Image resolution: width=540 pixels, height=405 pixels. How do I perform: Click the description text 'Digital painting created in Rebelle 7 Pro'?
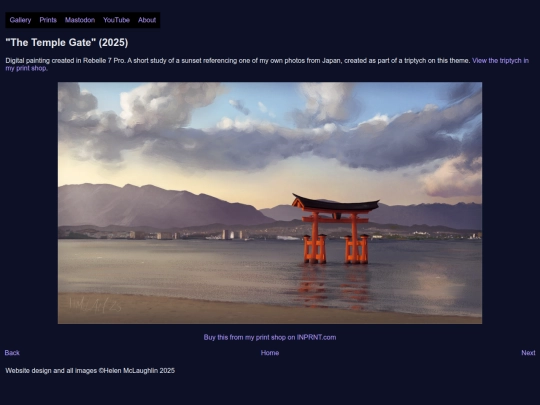click(x=65, y=61)
